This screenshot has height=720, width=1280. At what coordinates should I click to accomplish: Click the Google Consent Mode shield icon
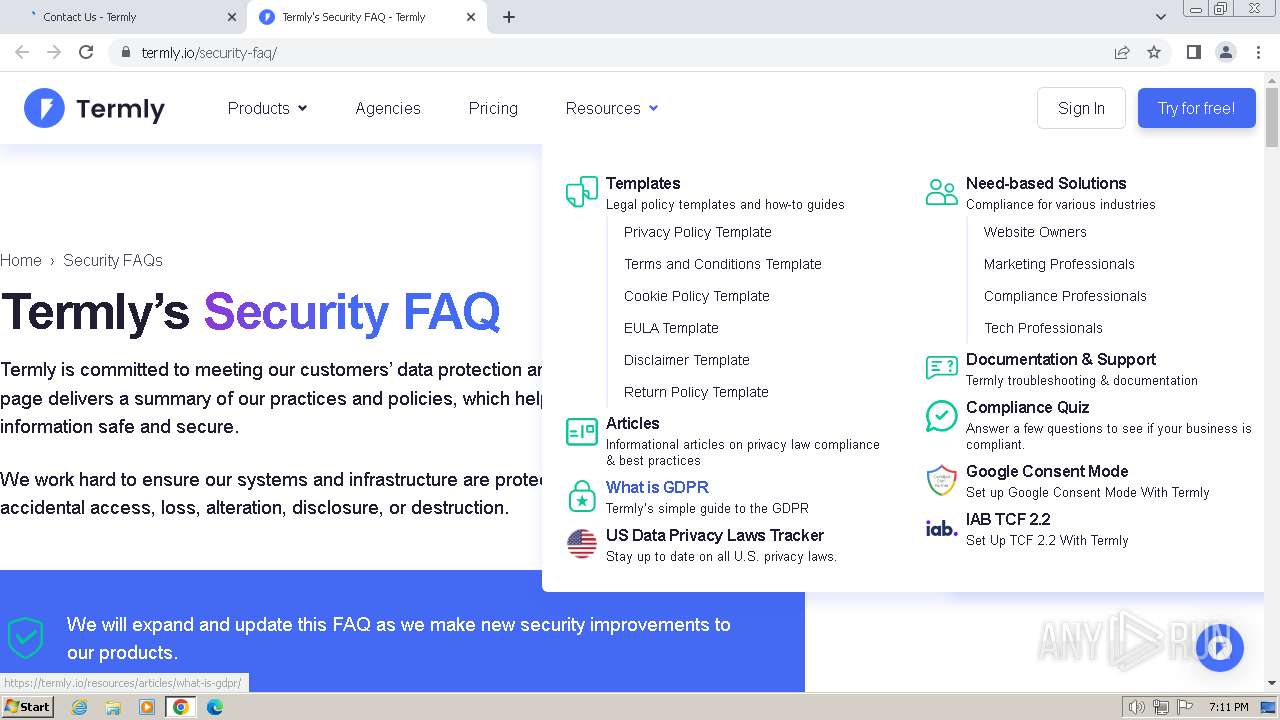click(942, 480)
